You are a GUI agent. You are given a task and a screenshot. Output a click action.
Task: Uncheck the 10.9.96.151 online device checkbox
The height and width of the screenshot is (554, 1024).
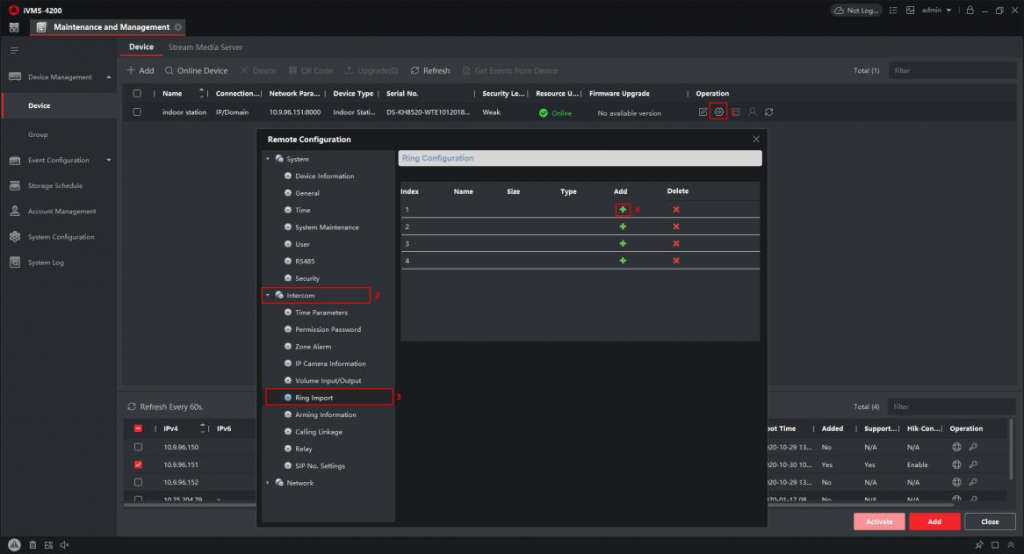[138, 465]
